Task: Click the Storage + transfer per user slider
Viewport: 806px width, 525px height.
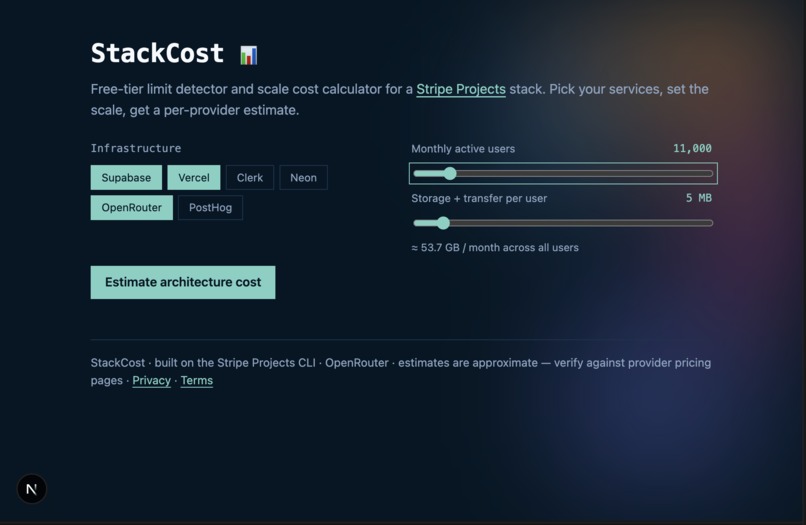Action: [x=563, y=223]
